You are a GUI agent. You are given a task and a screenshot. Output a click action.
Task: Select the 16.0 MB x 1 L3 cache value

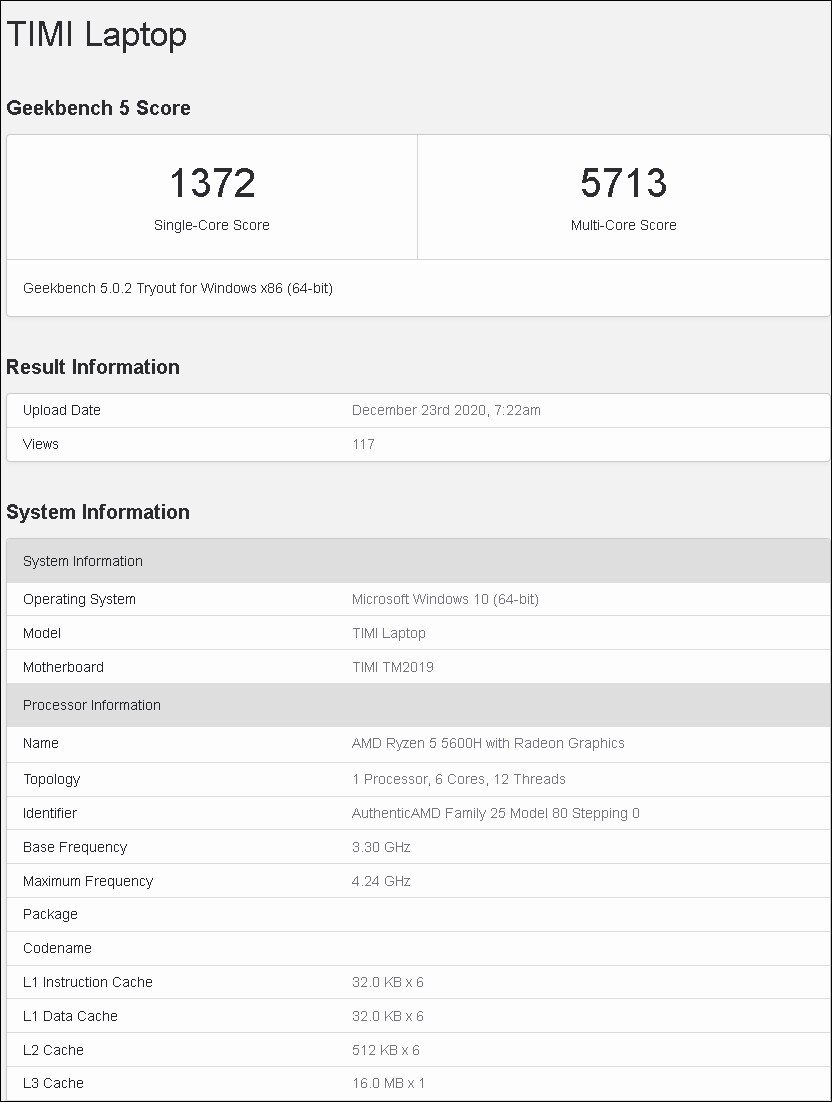point(389,1083)
